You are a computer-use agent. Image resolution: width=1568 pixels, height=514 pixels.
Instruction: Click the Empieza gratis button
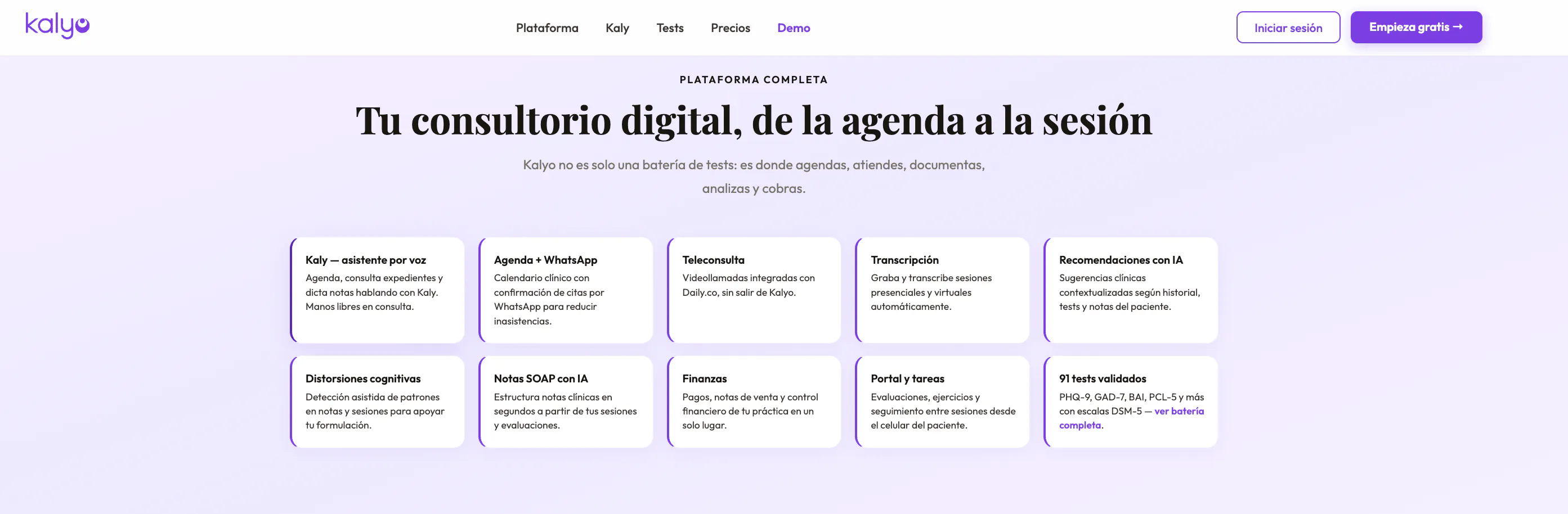(x=1416, y=28)
